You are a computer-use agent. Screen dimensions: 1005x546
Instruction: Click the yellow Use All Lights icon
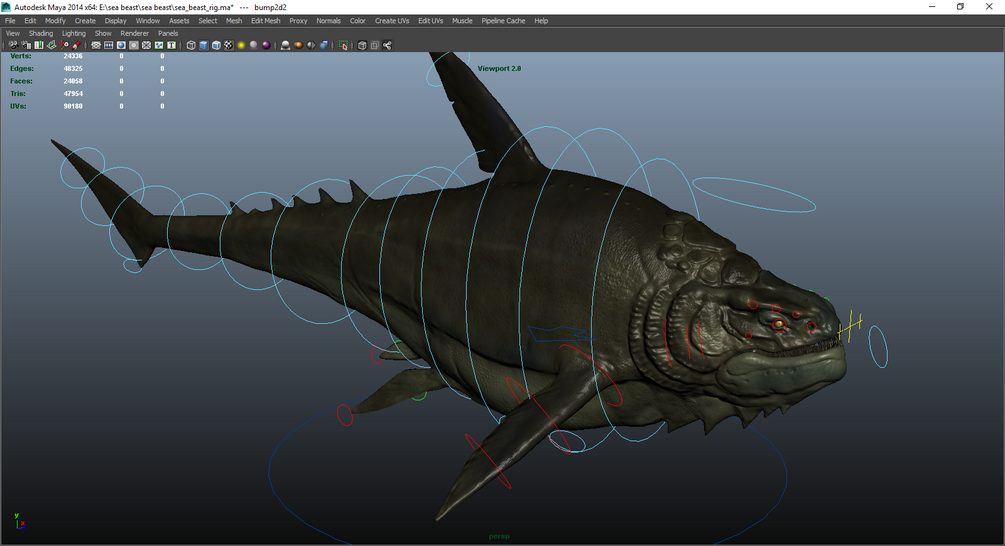(241, 45)
